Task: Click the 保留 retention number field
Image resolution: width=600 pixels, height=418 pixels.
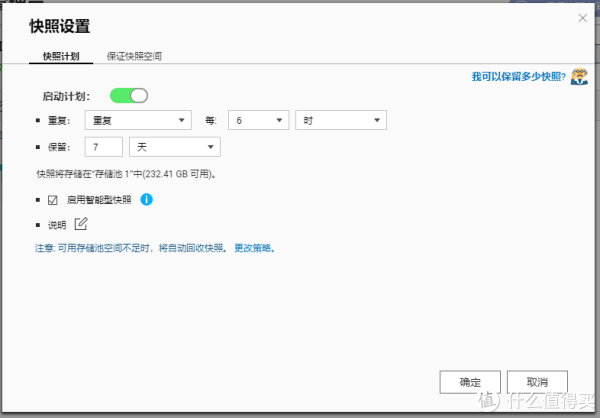Action: coord(104,147)
